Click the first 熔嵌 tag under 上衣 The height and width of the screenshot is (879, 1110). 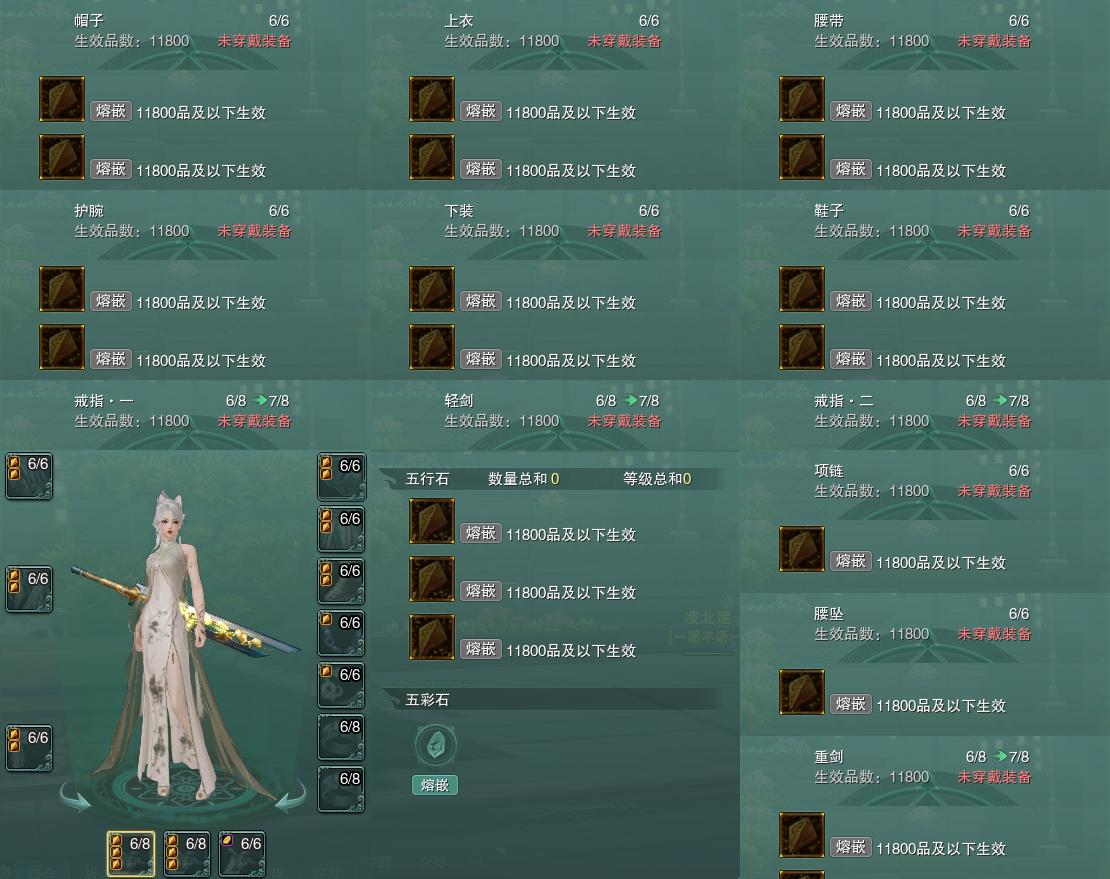pyautogui.click(x=481, y=111)
